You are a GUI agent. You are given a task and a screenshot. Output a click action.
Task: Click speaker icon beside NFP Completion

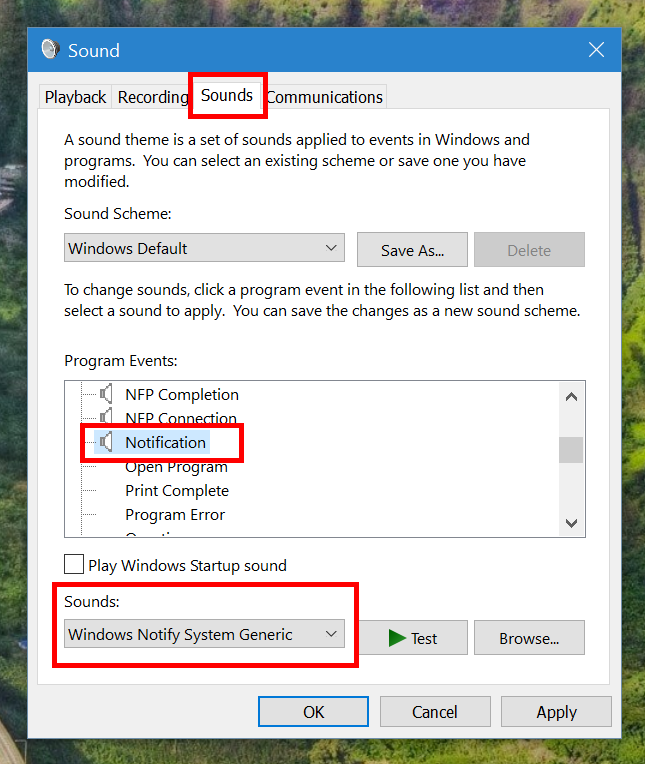point(106,394)
